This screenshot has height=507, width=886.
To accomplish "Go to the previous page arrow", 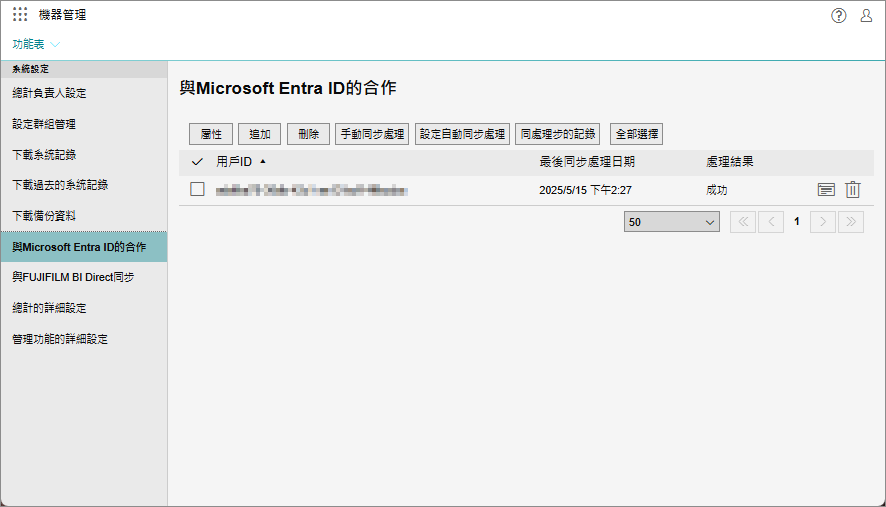I will click(x=770, y=222).
